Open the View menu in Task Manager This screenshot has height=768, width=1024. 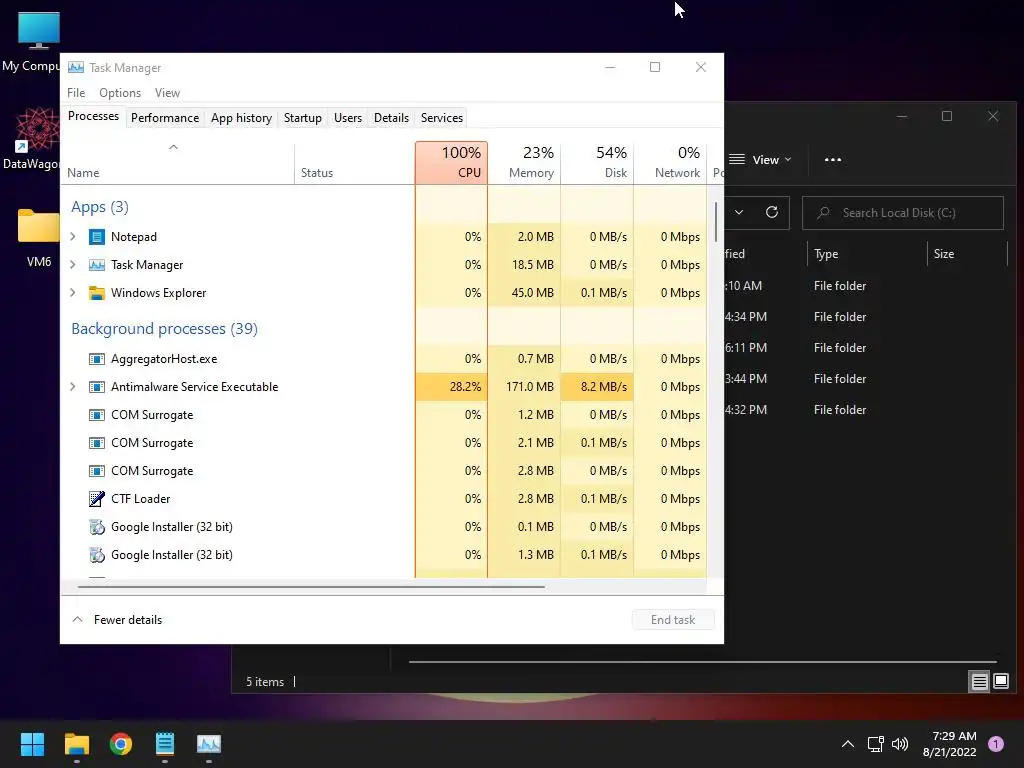point(167,93)
